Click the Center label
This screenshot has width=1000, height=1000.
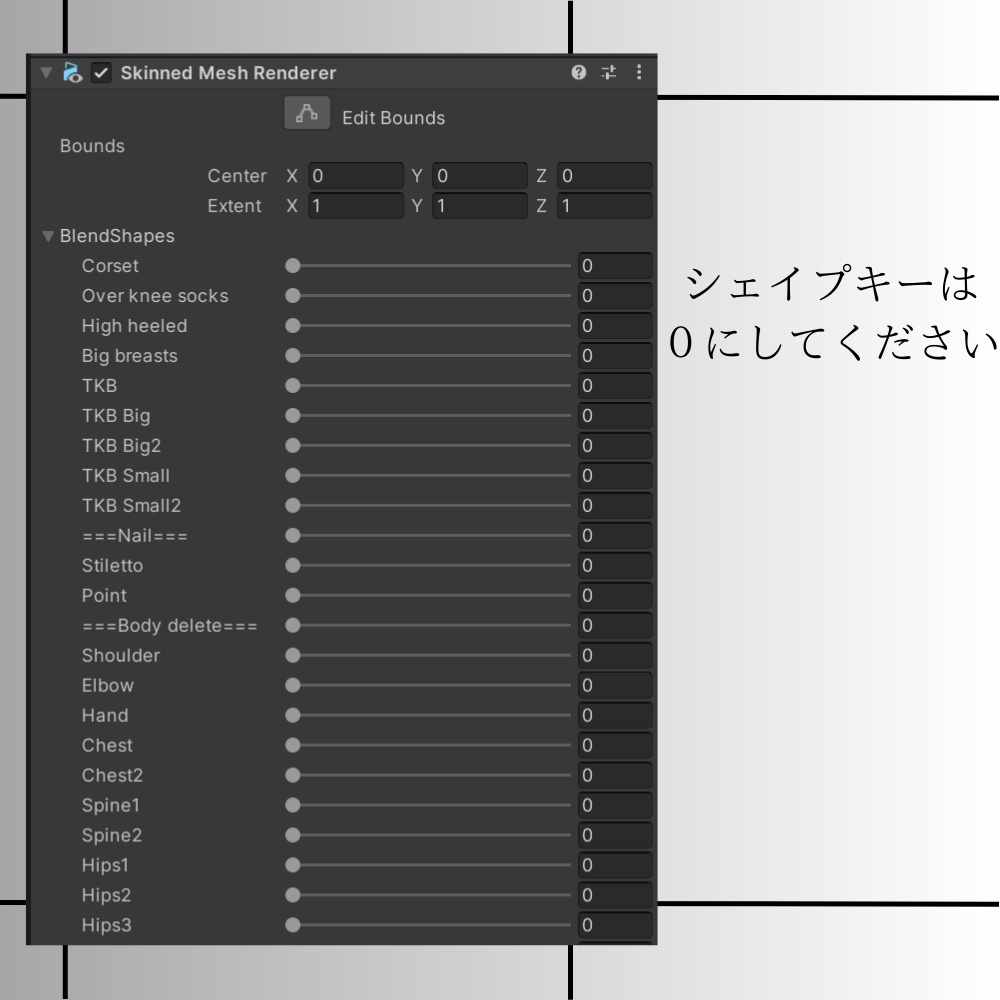pos(237,176)
